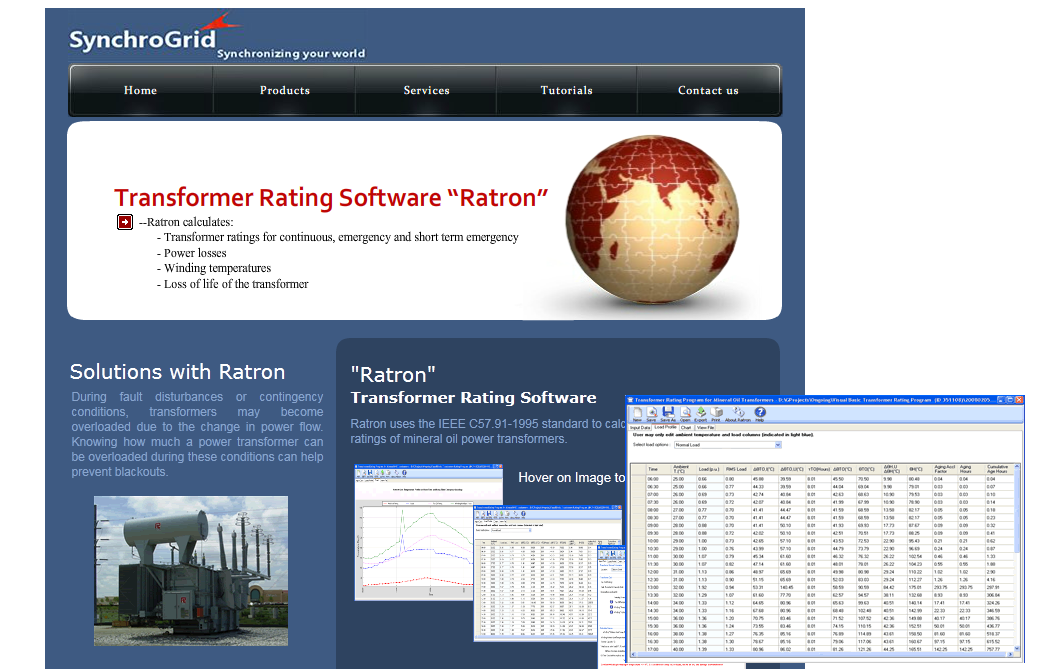This screenshot has height=669, width=1040.
Task: Click the Aging Hours column header
Action: tap(971, 469)
